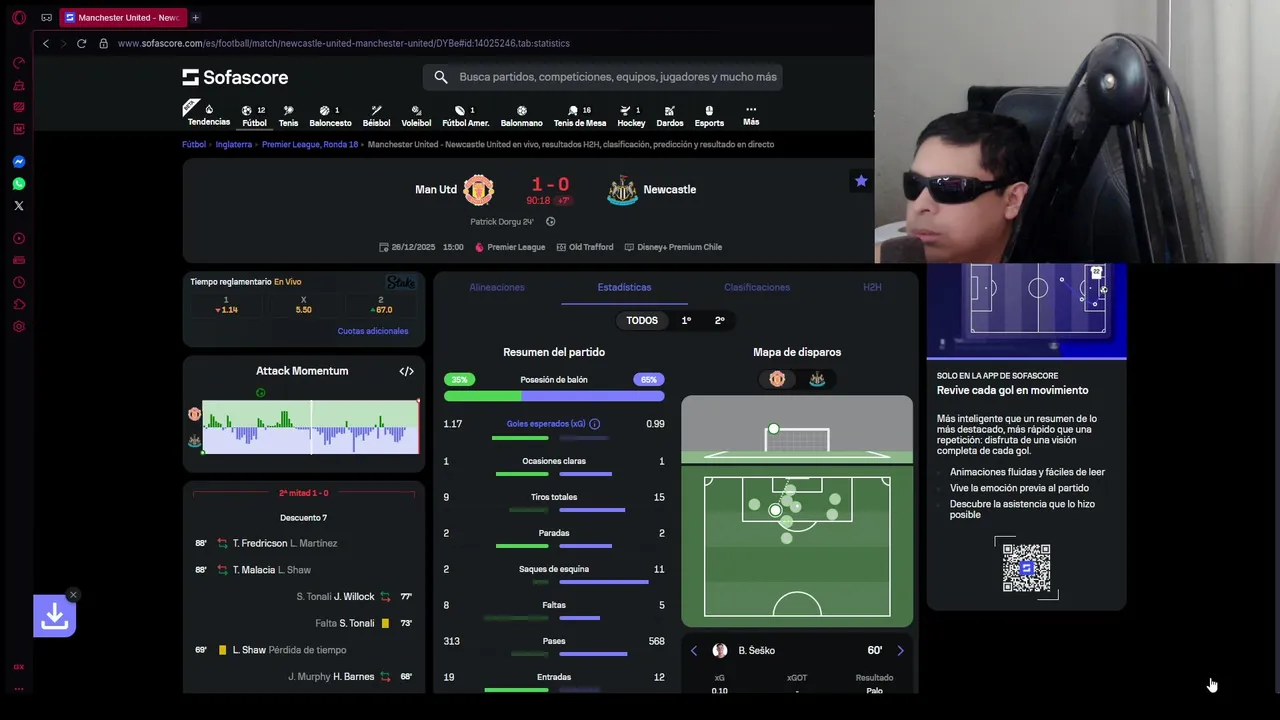Open the Manchester United team crest
Screen dimensions: 1280x720
click(x=478, y=190)
